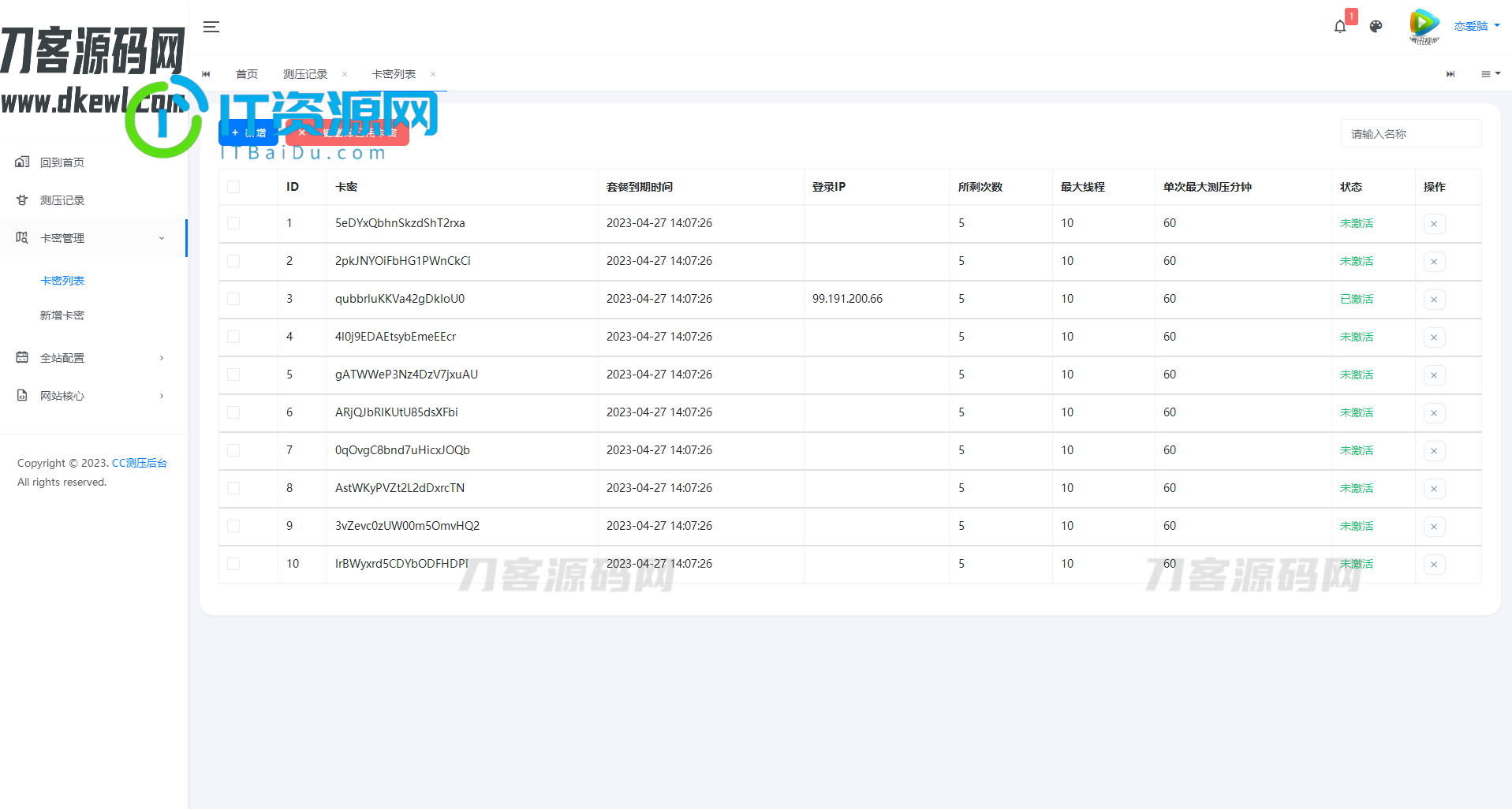This screenshot has height=809, width=1512.
Task: Click the 测压记录 bug icon
Action: 22,199
